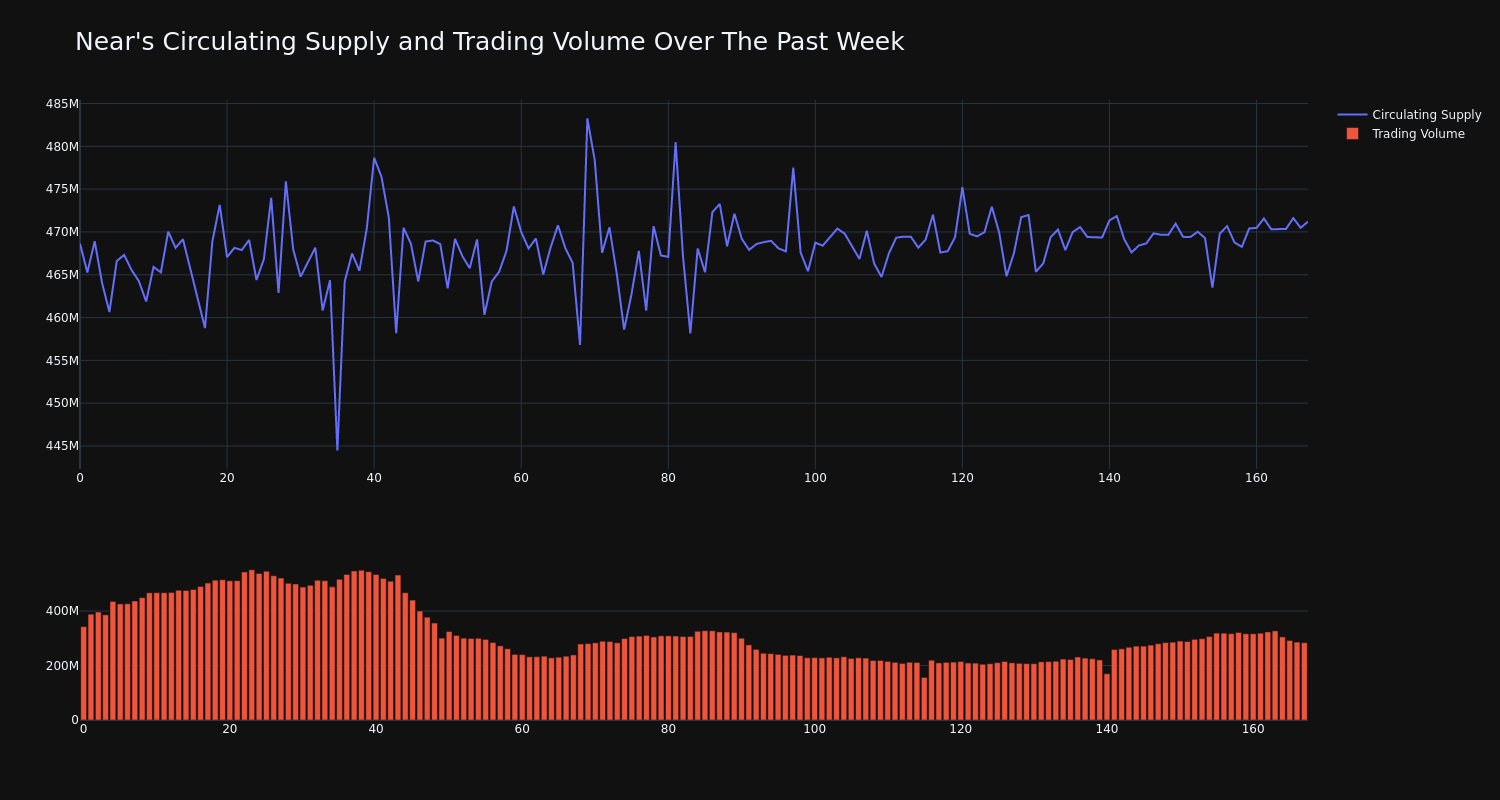Select the 480M y-axis label
Screen dimensions: 1500x800
point(62,147)
